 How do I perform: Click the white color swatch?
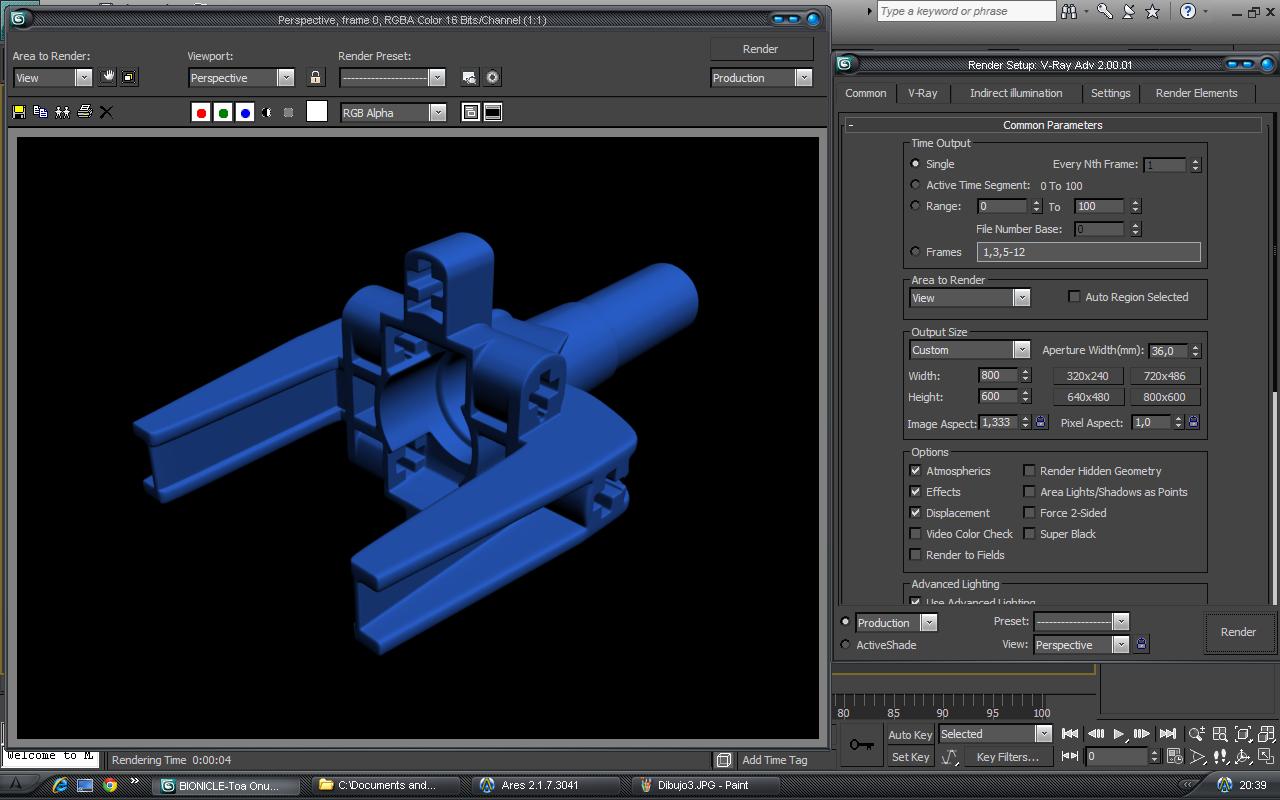[316, 112]
